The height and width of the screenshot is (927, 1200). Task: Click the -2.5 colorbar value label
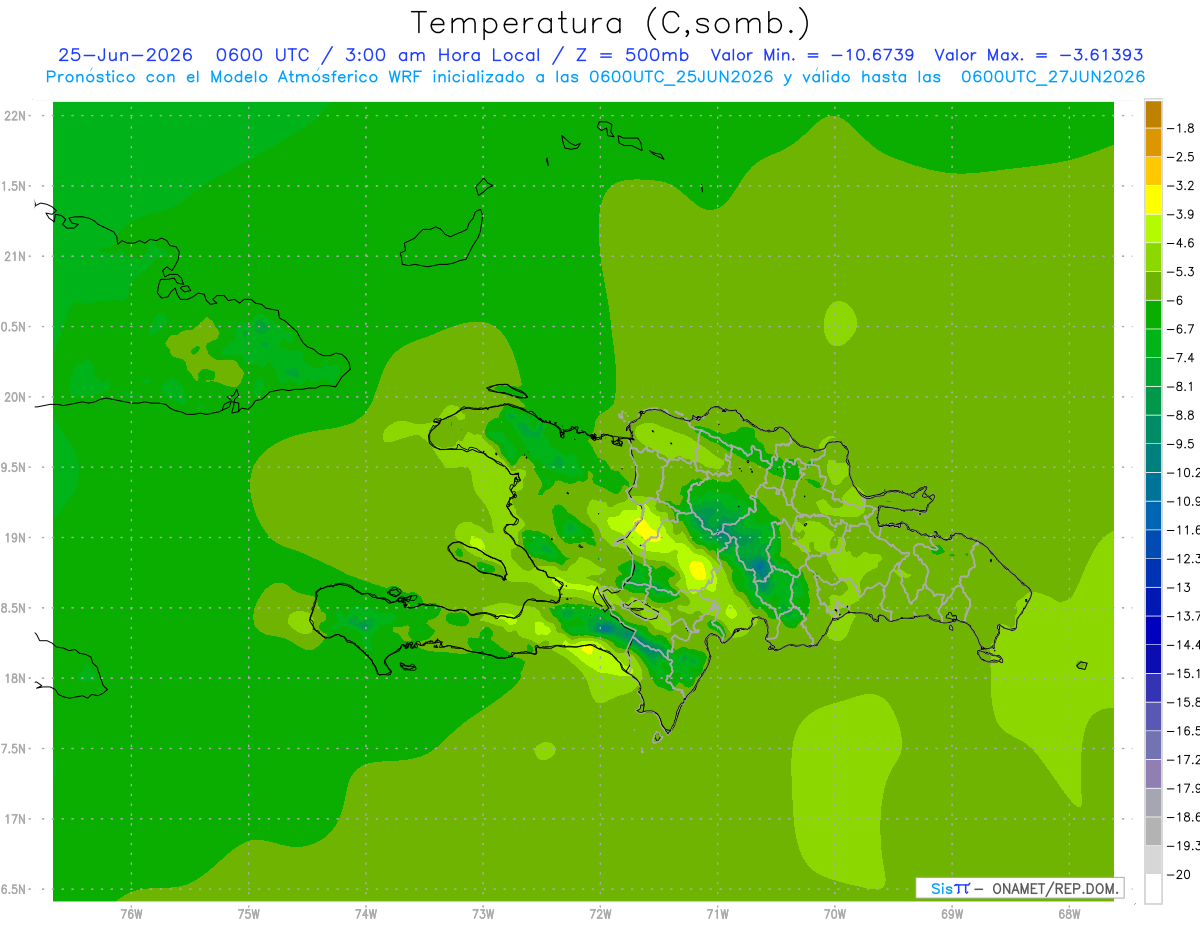(x=1181, y=157)
